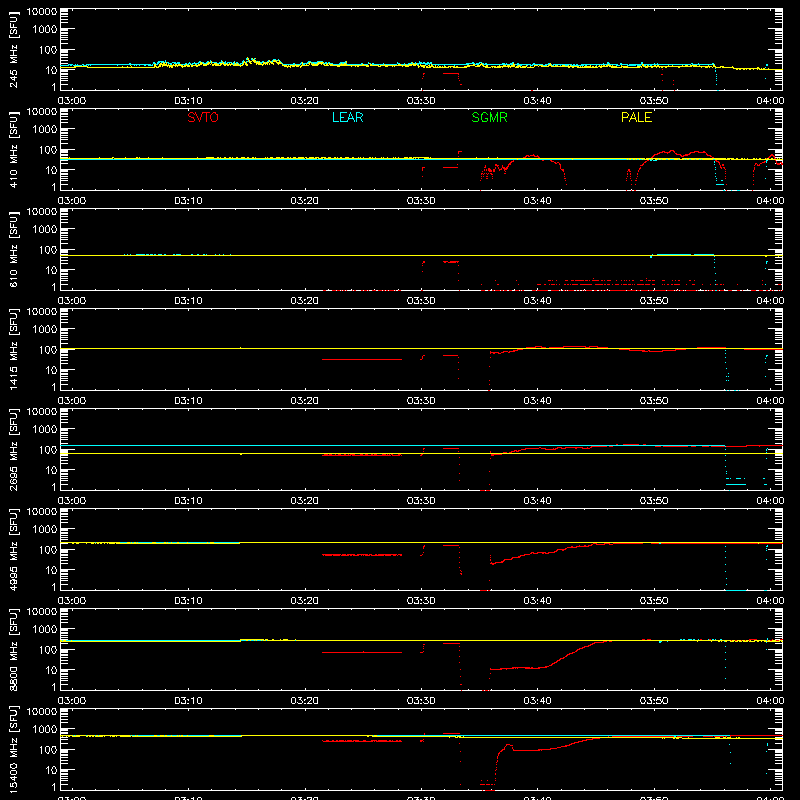Viewport: 800px width, 800px height.
Task: Click 03:40 time label below 610 MHz plot
Action: pos(537,301)
